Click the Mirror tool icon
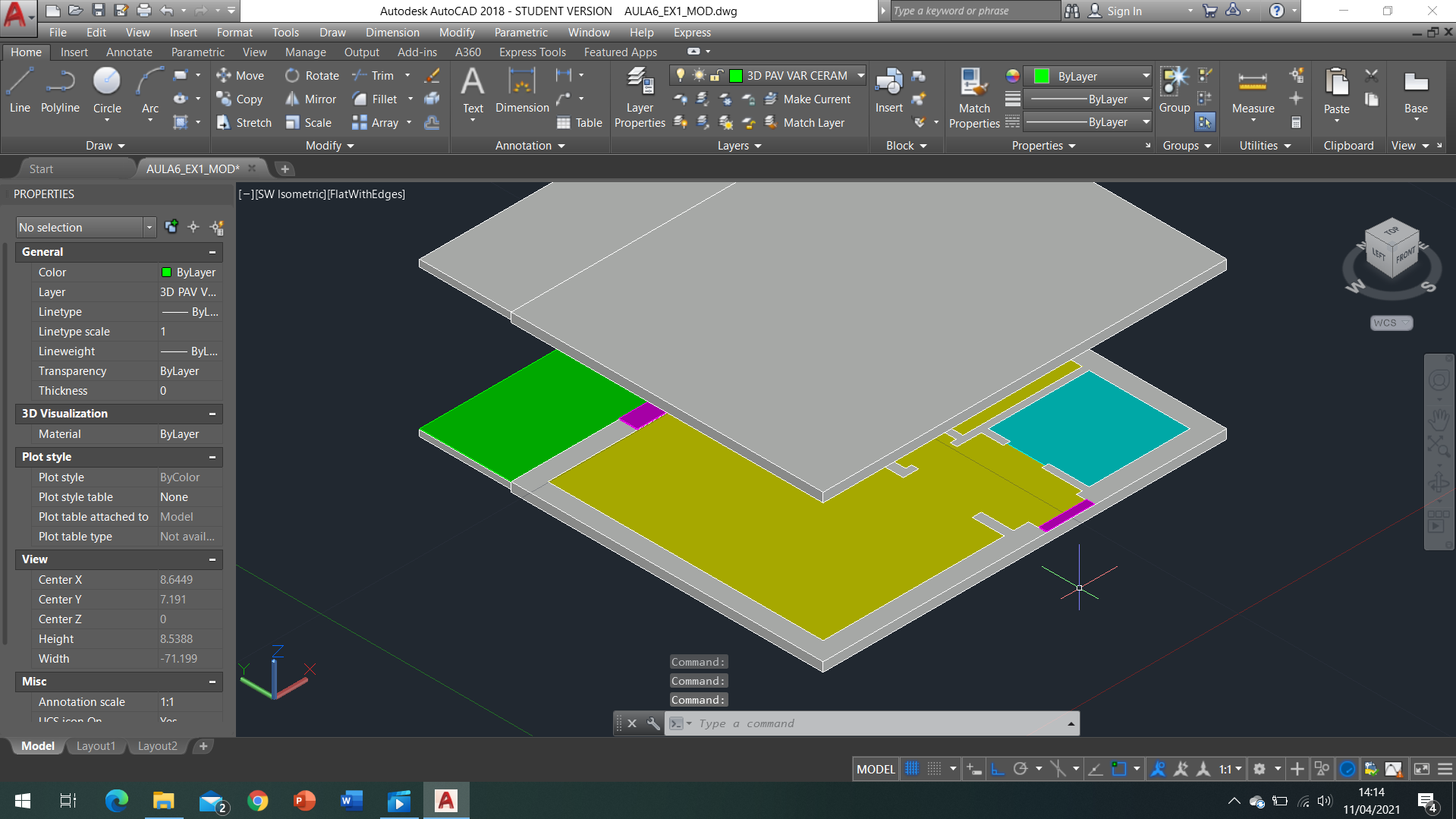The height and width of the screenshot is (819, 1456). tap(292, 99)
